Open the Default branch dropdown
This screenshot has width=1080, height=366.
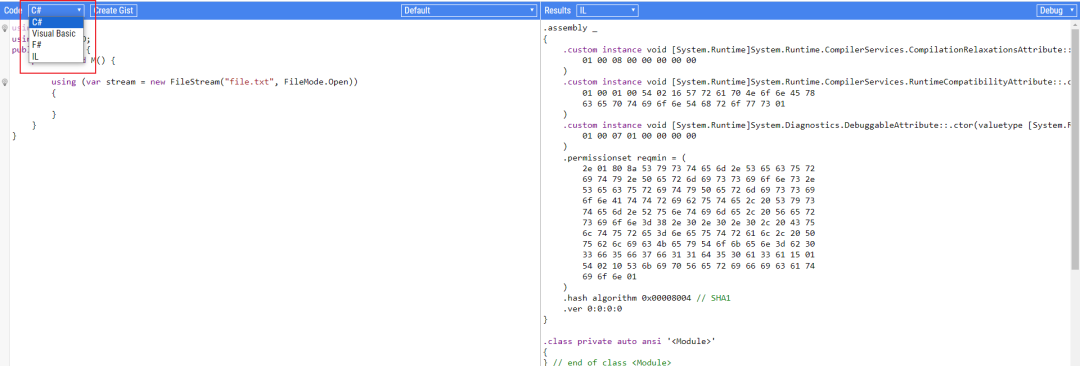(469, 10)
